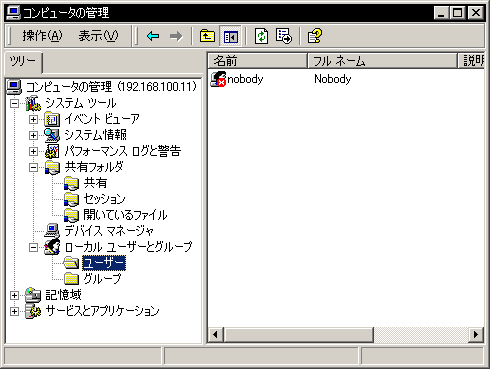Image resolution: width=490 pixels, height=369 pixels.
Task: Expand the 記憶域 node
Action: [14, 295]
